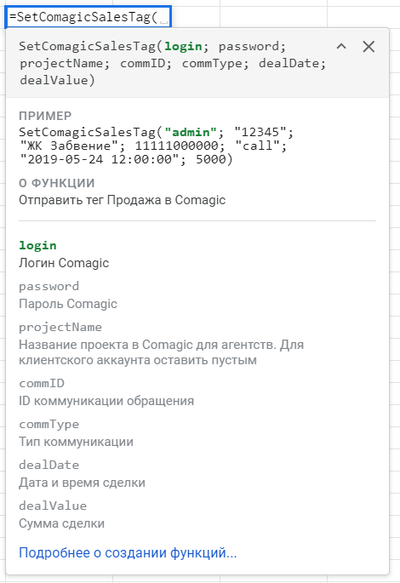Click the ПРИМЕР section heading
The image size is (400, 583).
tap(45, 116)
